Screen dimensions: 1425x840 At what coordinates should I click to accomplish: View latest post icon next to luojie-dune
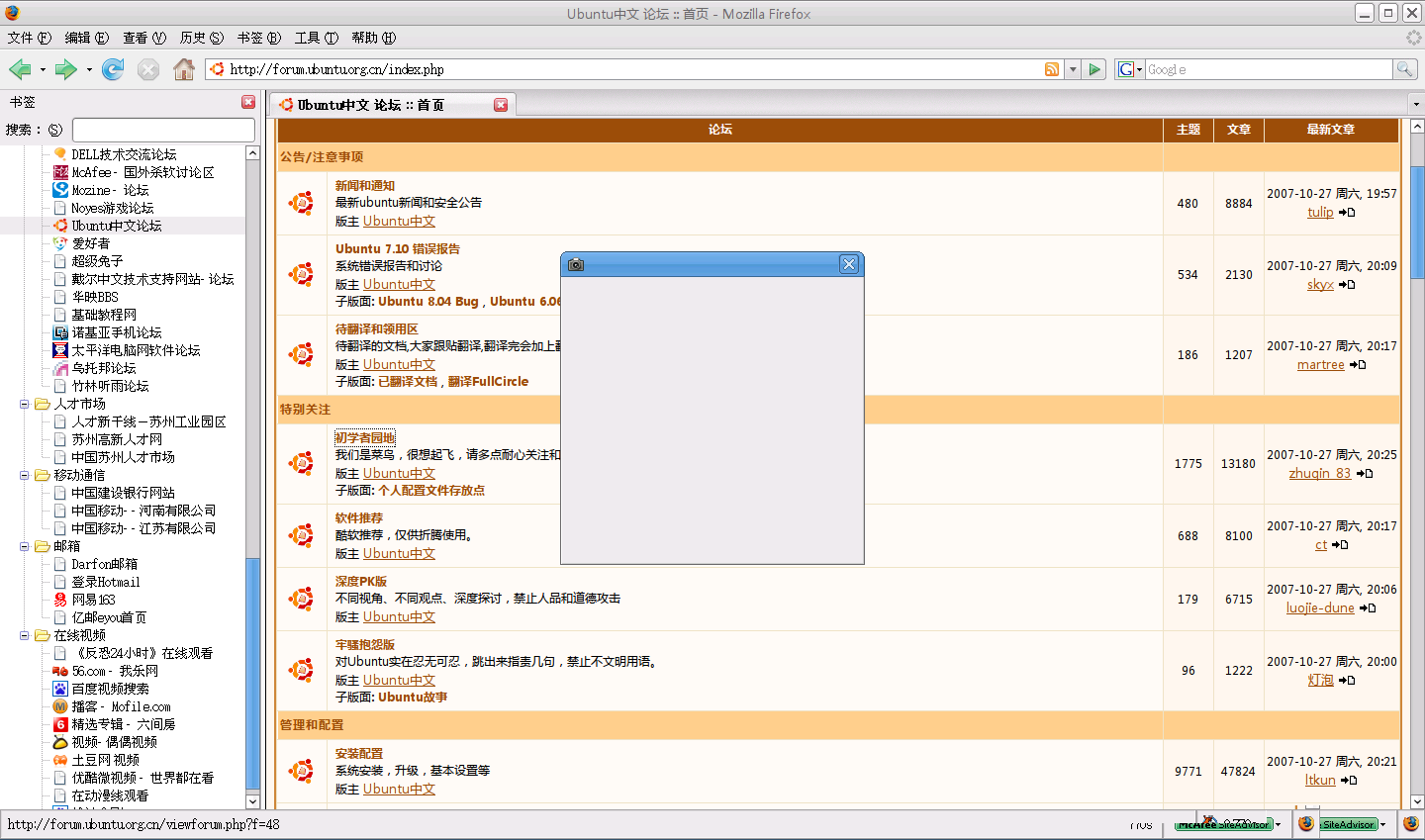pyautogui.click(x=1368, y=608)
